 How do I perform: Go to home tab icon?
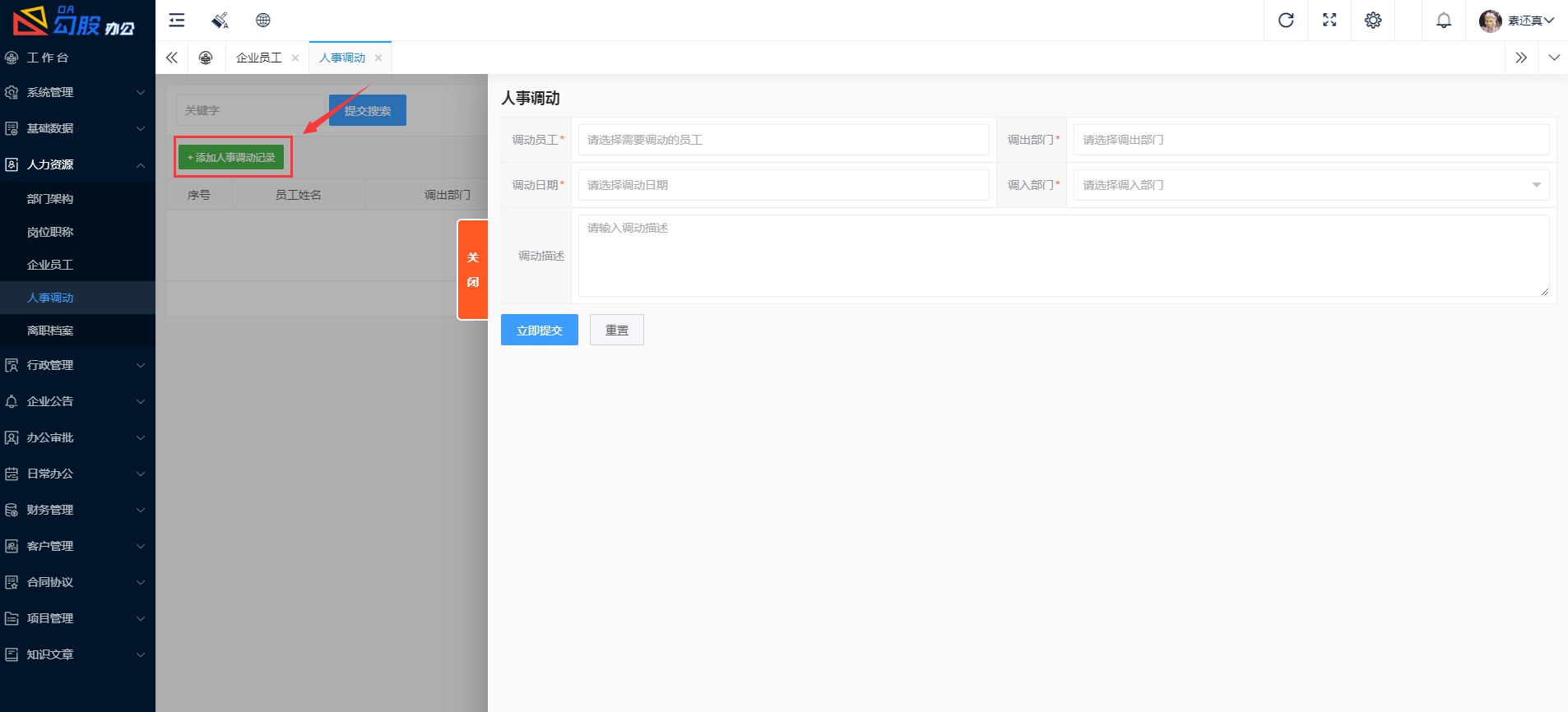206,58
